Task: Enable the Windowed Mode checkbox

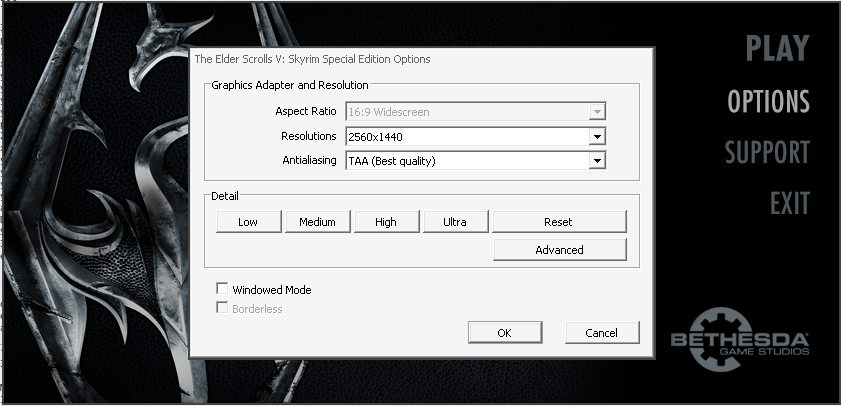Action: click(x=222, y=289)
